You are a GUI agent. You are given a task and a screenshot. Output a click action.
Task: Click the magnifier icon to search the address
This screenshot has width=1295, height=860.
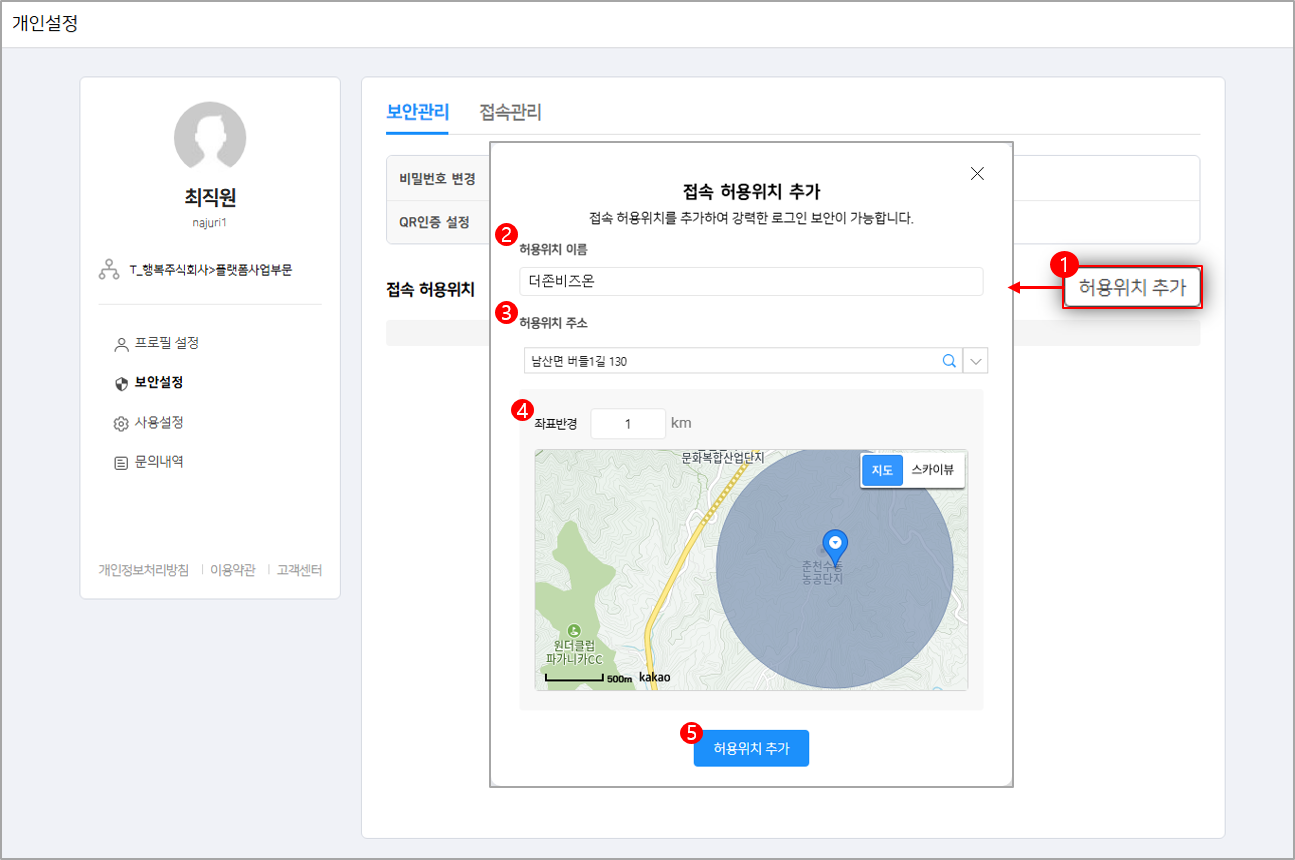(948, 360)
